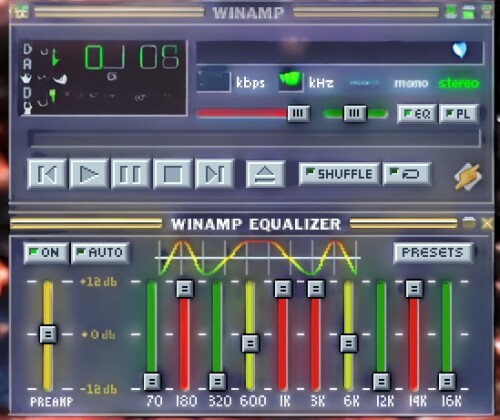Click the song position seek bar

click(255, 138)
